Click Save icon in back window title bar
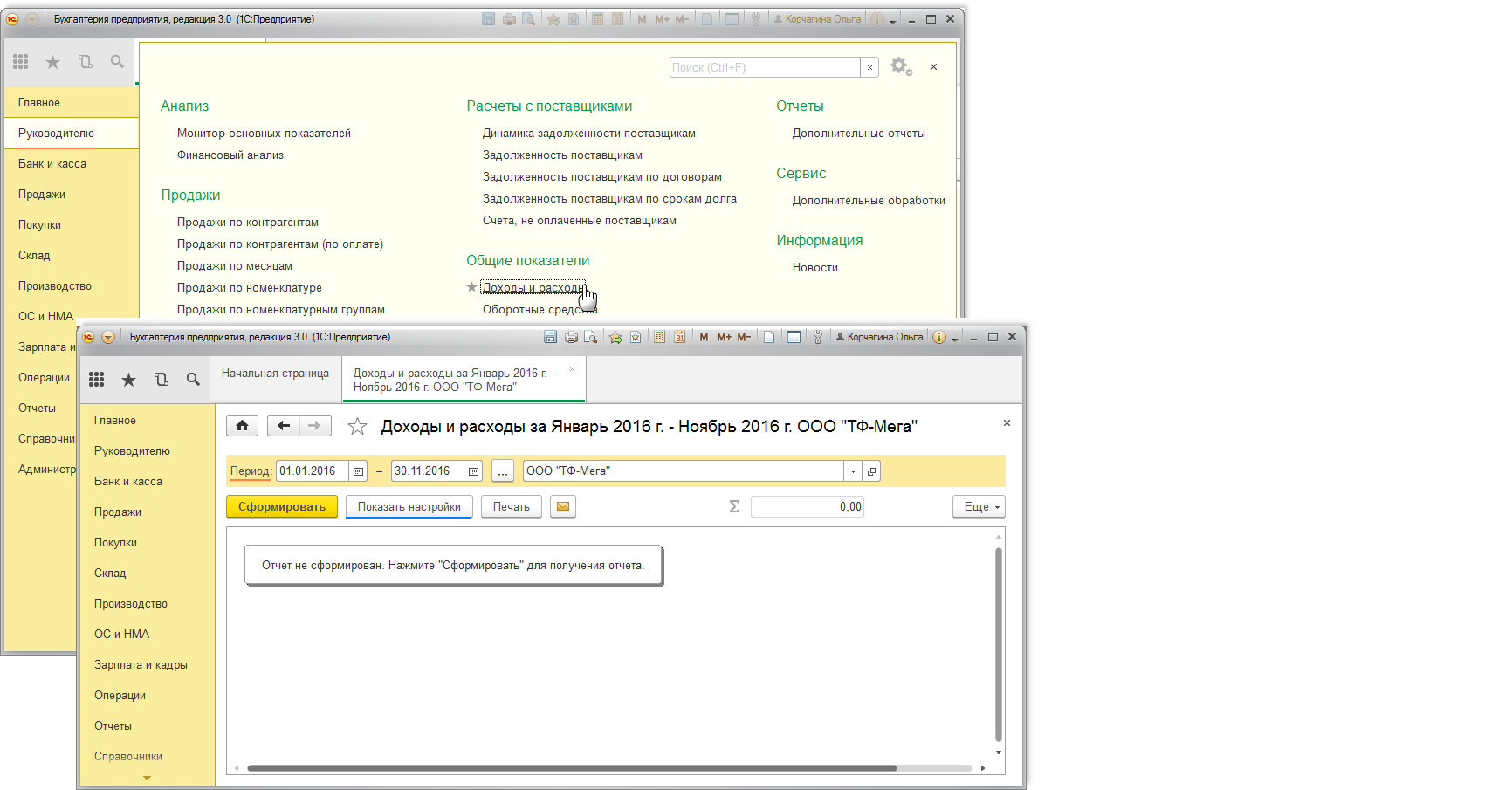Viewport: 1512px width, 790px height. coord(489,19)
